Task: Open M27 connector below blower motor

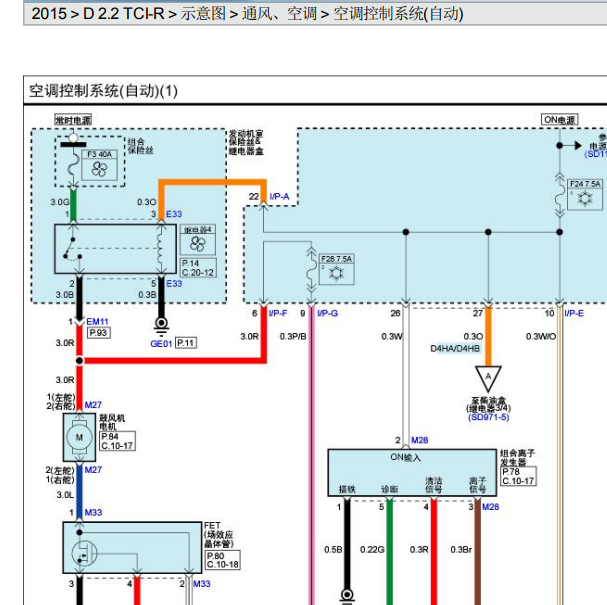Action: point(93,470)
